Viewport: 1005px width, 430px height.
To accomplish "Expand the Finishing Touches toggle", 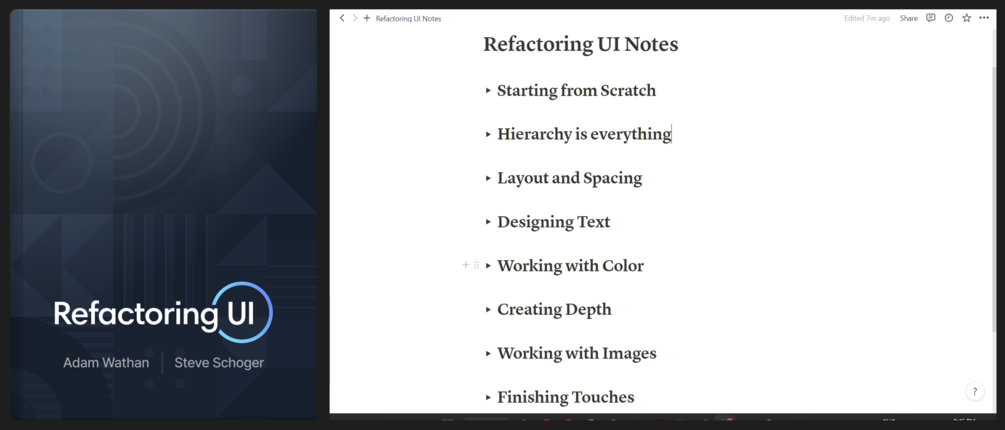I will (x=488, y=397).
